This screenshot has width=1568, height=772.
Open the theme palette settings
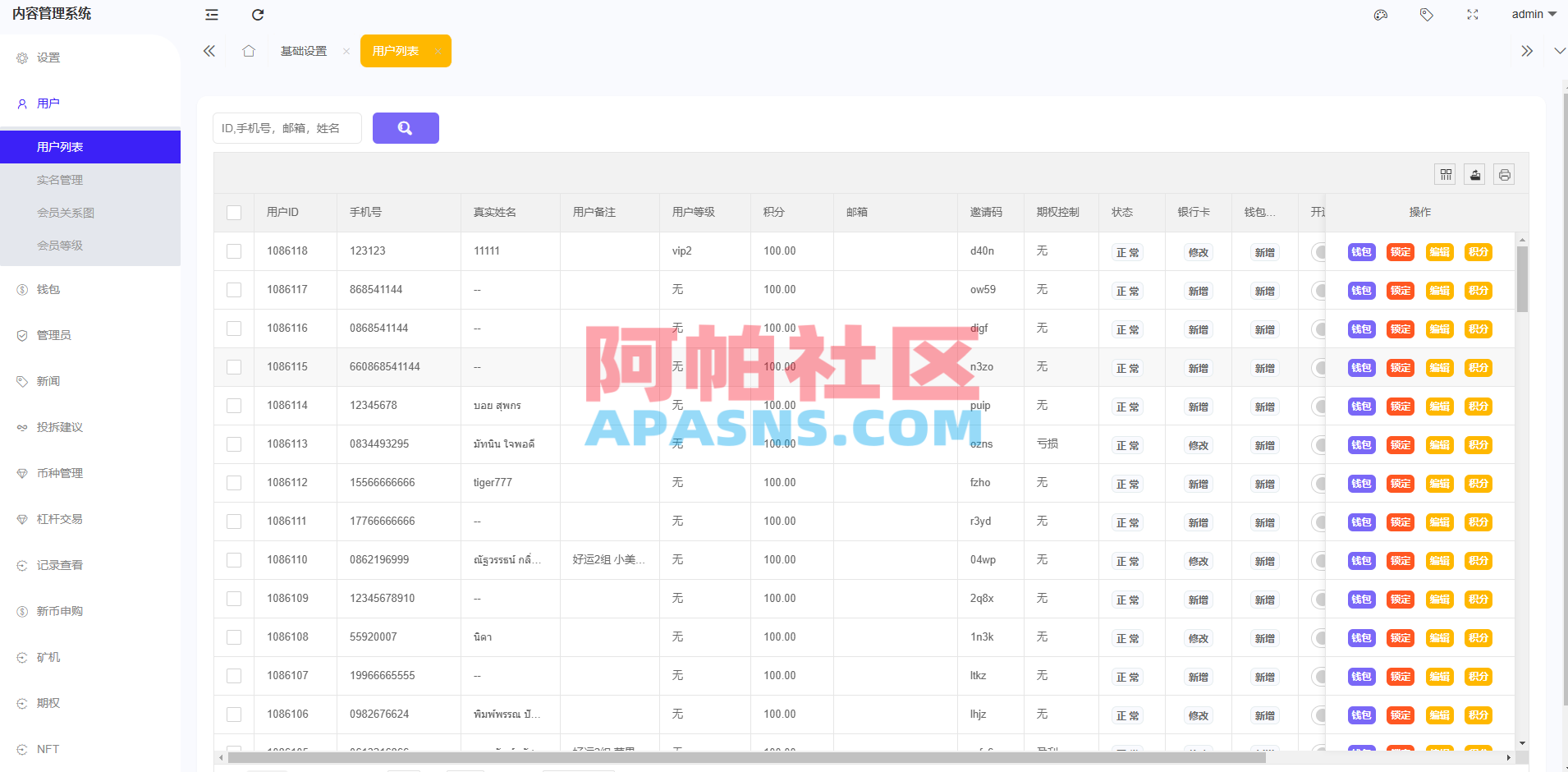tap(1381, 14)
